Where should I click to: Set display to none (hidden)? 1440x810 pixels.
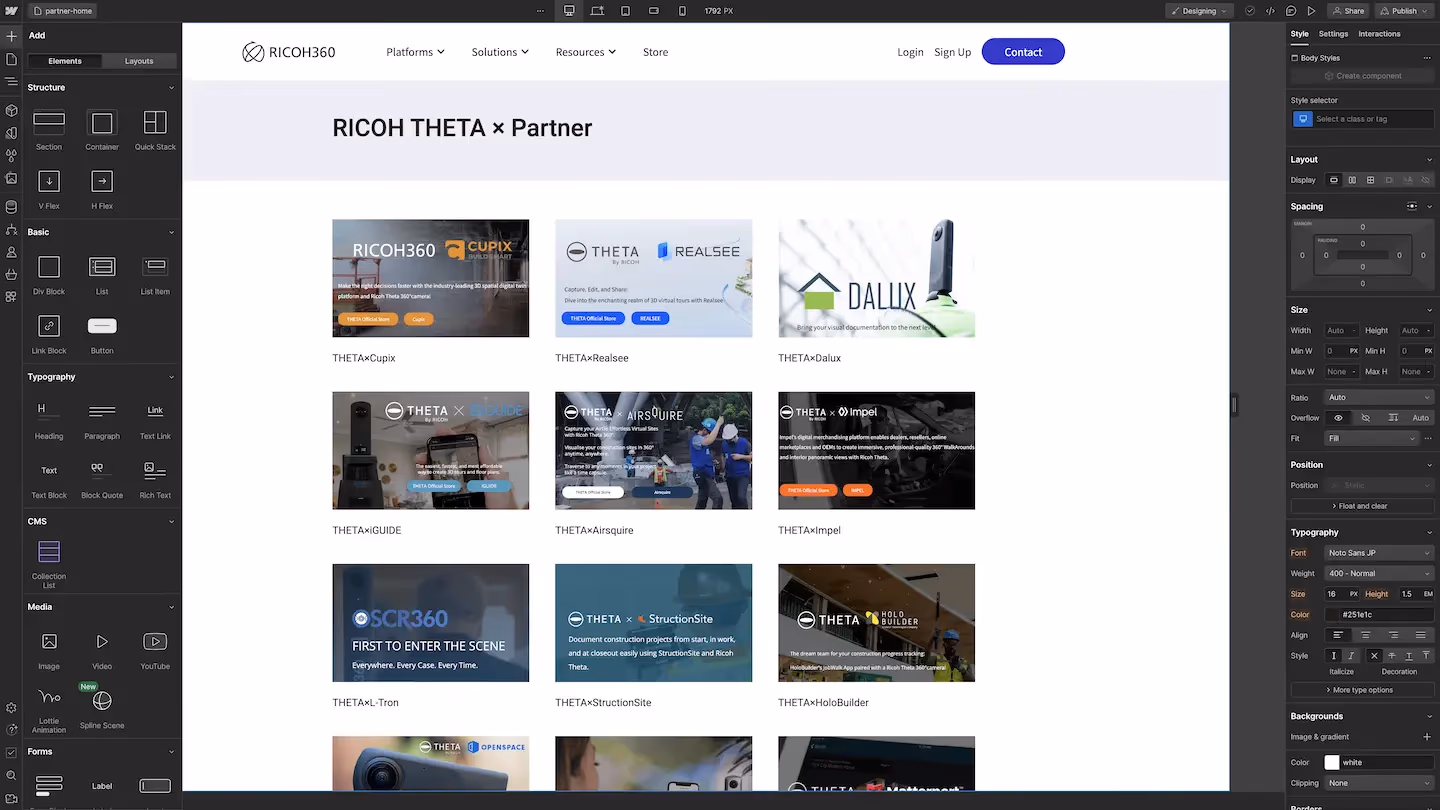1426,180
